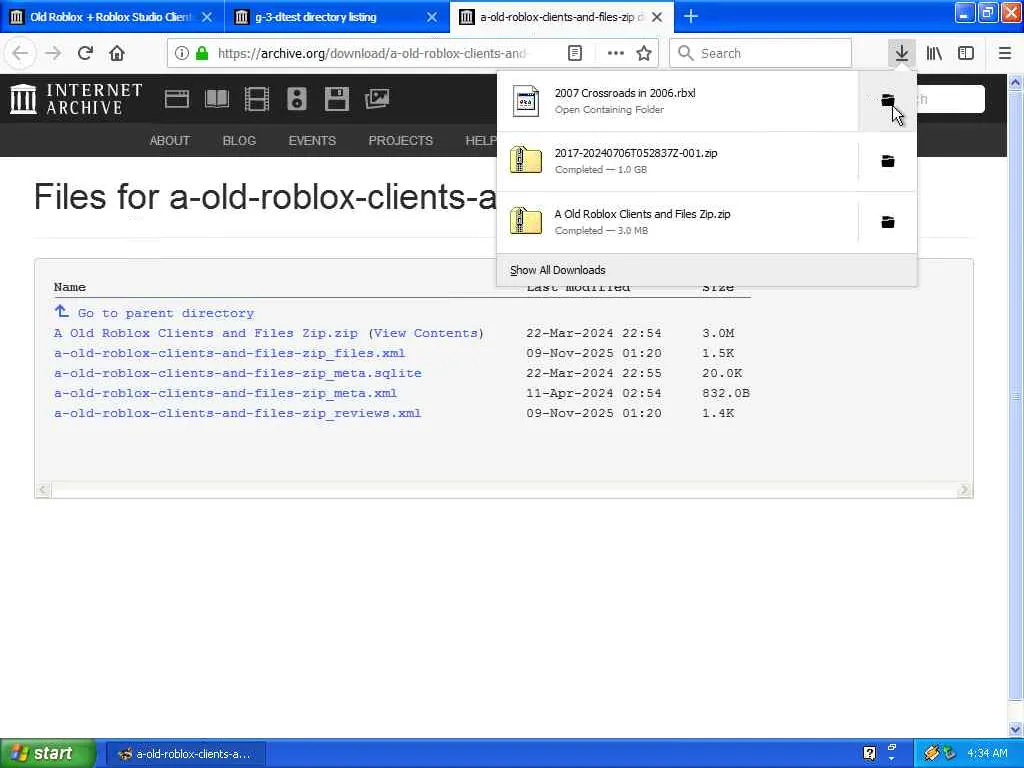This screenshot has width=1024, height=768.
Task: Open folder for 2017-20240706T052837Z-001.zip
Action: point(888,161)
